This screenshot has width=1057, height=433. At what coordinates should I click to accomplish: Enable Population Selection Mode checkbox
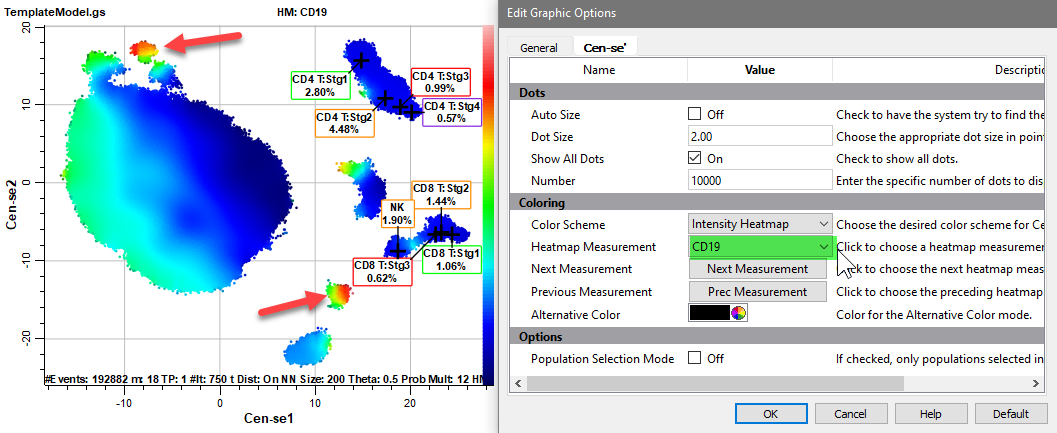(695, 358)
